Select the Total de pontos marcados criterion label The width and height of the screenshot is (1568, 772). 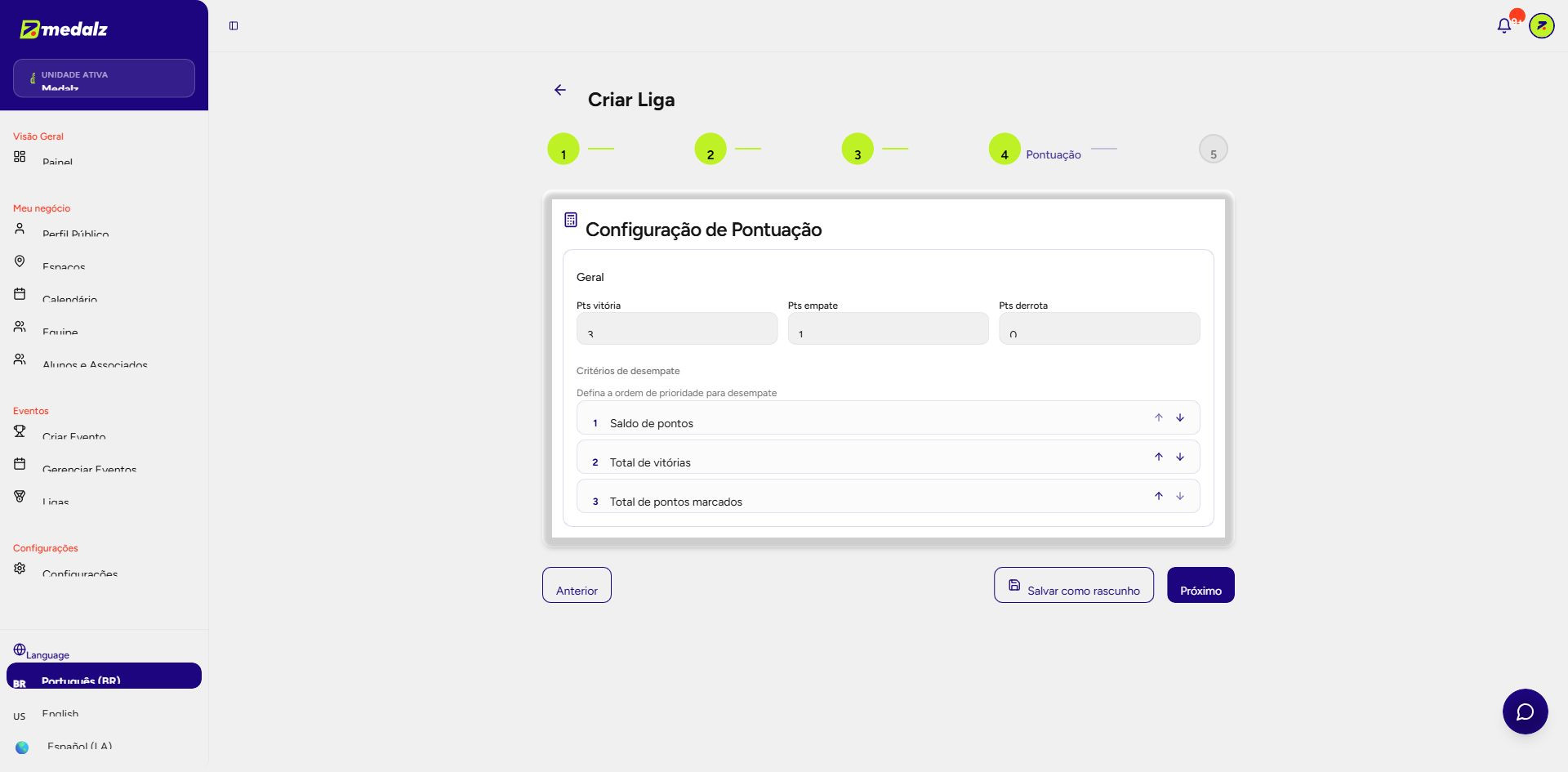click(676, 502)
